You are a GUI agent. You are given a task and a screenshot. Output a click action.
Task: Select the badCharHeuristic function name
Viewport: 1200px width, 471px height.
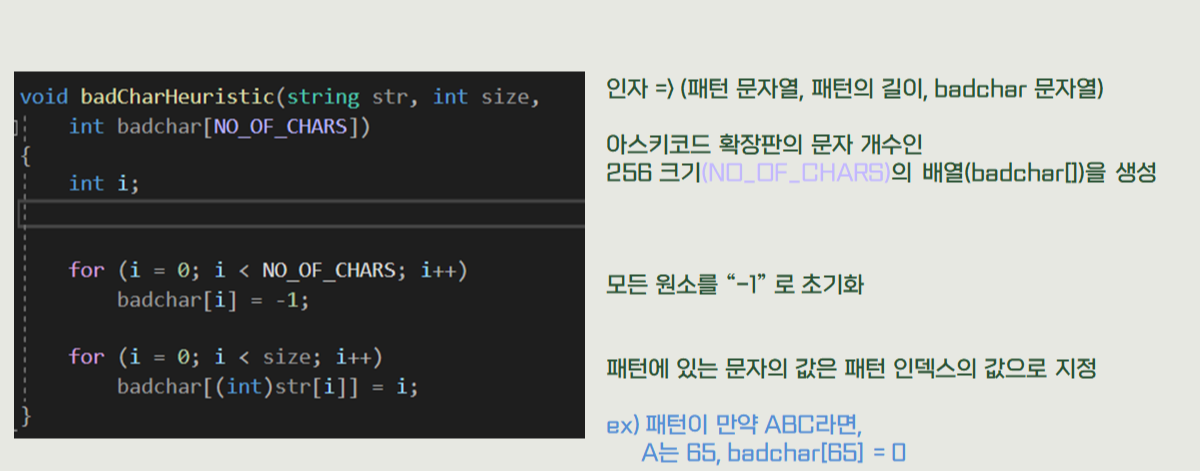tap(177, 97)
